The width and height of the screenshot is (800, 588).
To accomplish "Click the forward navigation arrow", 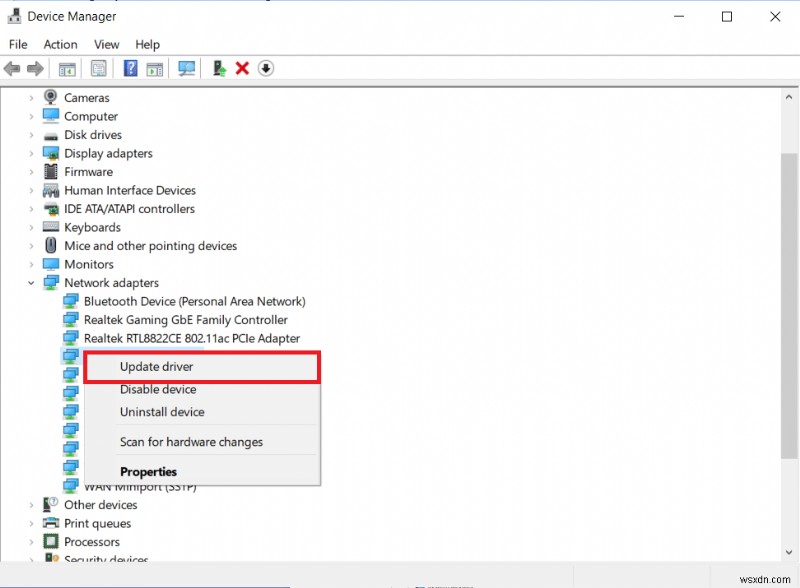I will pyautogui.click(x=37, y=68).
